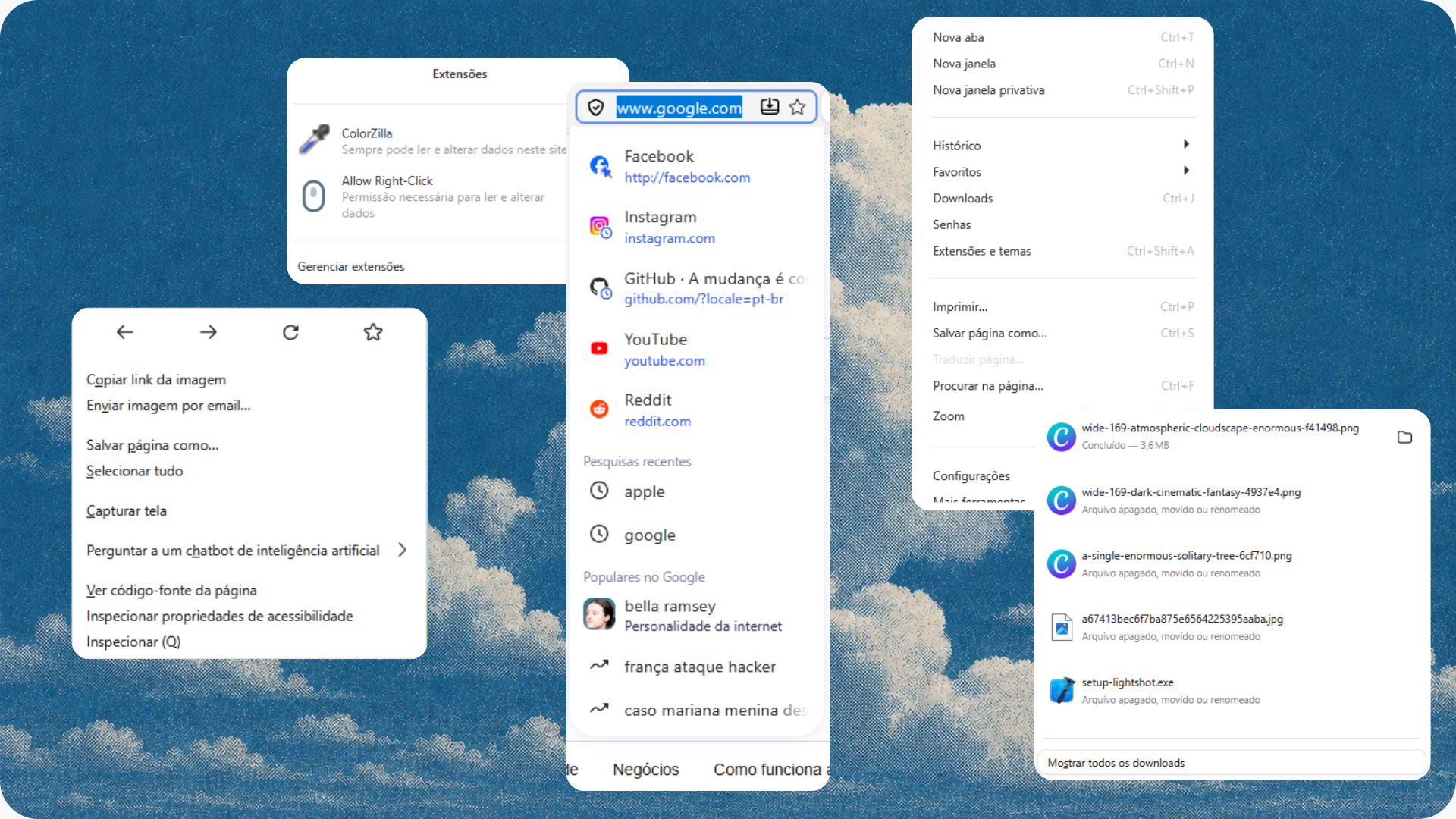Select Extensões e temas menu item
The width and height of the screenshot is (1456, 819).
[x=1063, y=251]
